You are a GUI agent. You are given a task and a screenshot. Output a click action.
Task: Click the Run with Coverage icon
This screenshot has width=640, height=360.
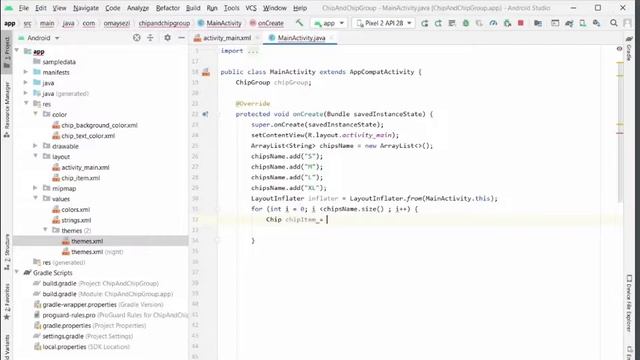coord(479,23)
